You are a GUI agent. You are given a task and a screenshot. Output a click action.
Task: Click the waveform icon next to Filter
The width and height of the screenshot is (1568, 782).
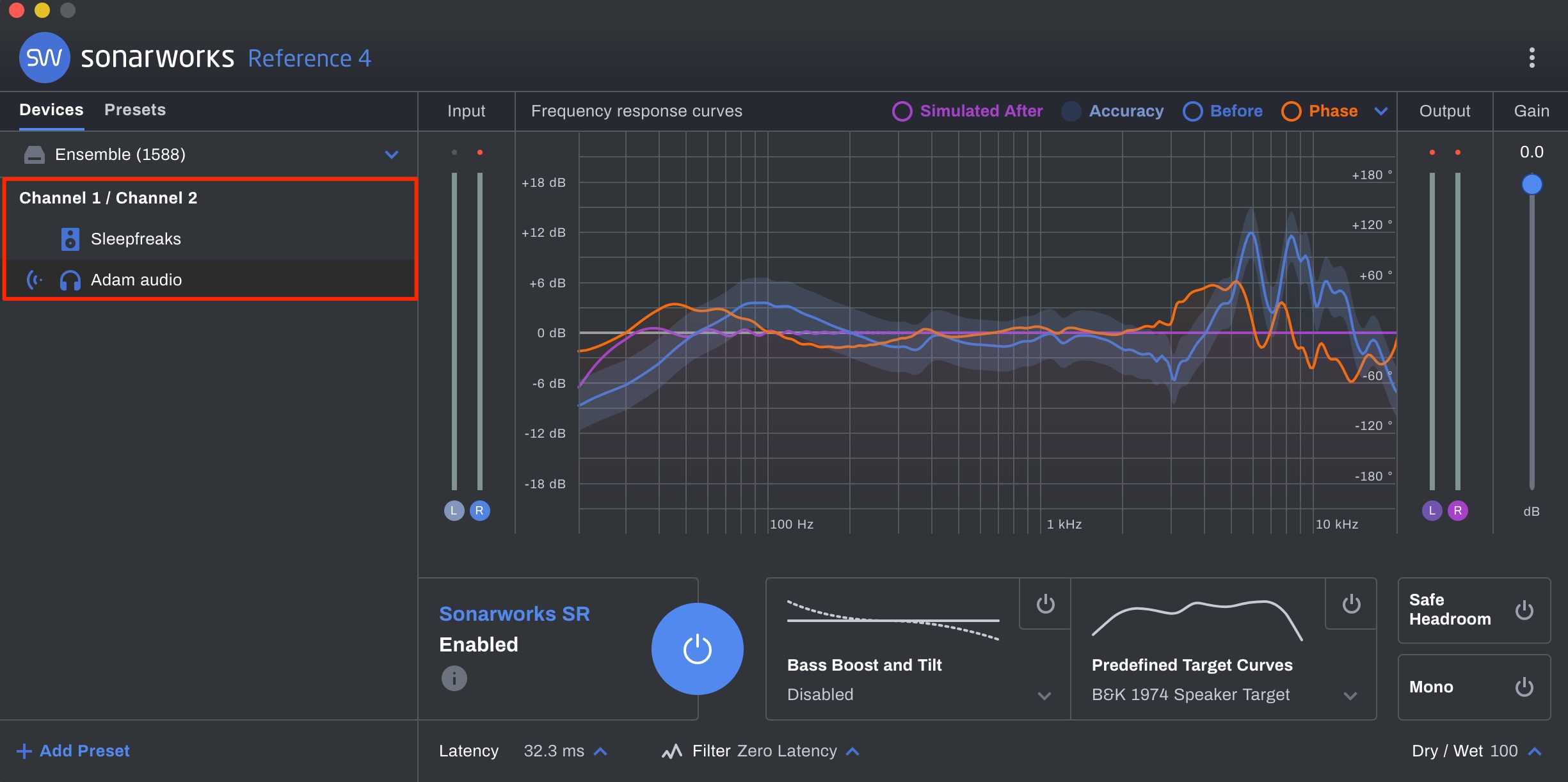671,751
